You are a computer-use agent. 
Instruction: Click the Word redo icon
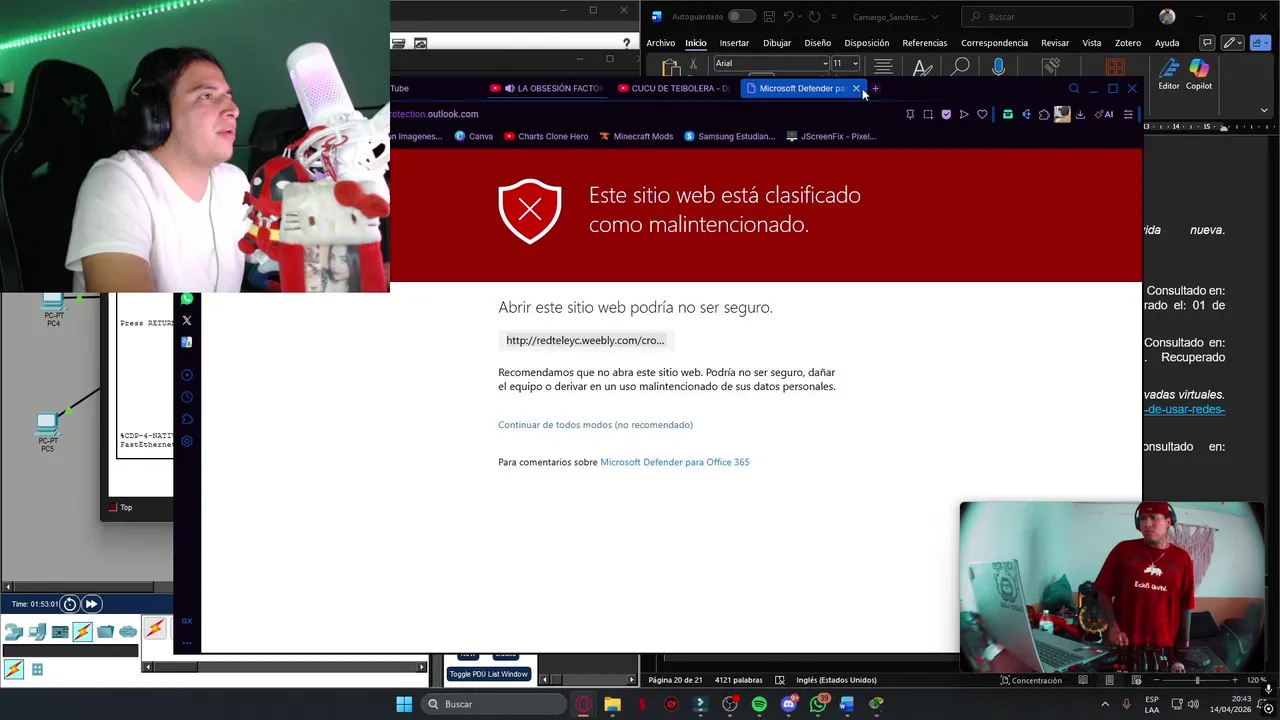click(x=814, y=16)
